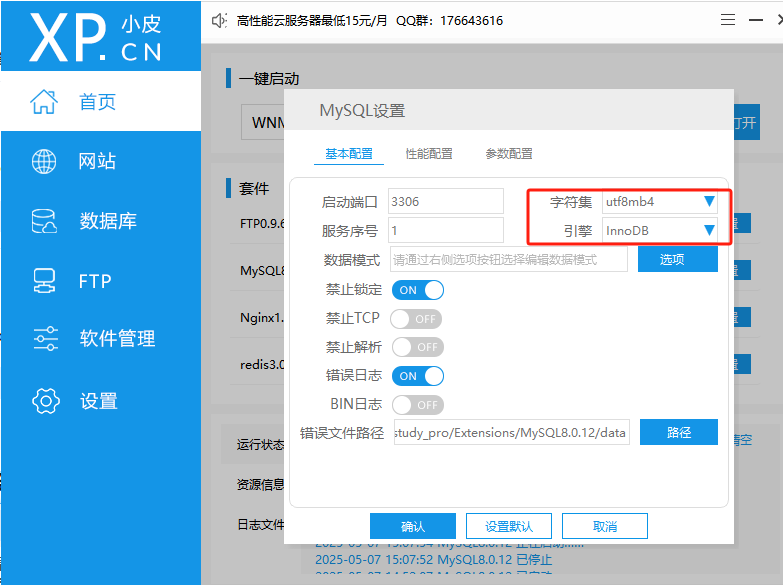The height and width of the screenshot is (585, 783).
Task: Click the 选项 button for 数据模式
Action: tap(678, 259)
